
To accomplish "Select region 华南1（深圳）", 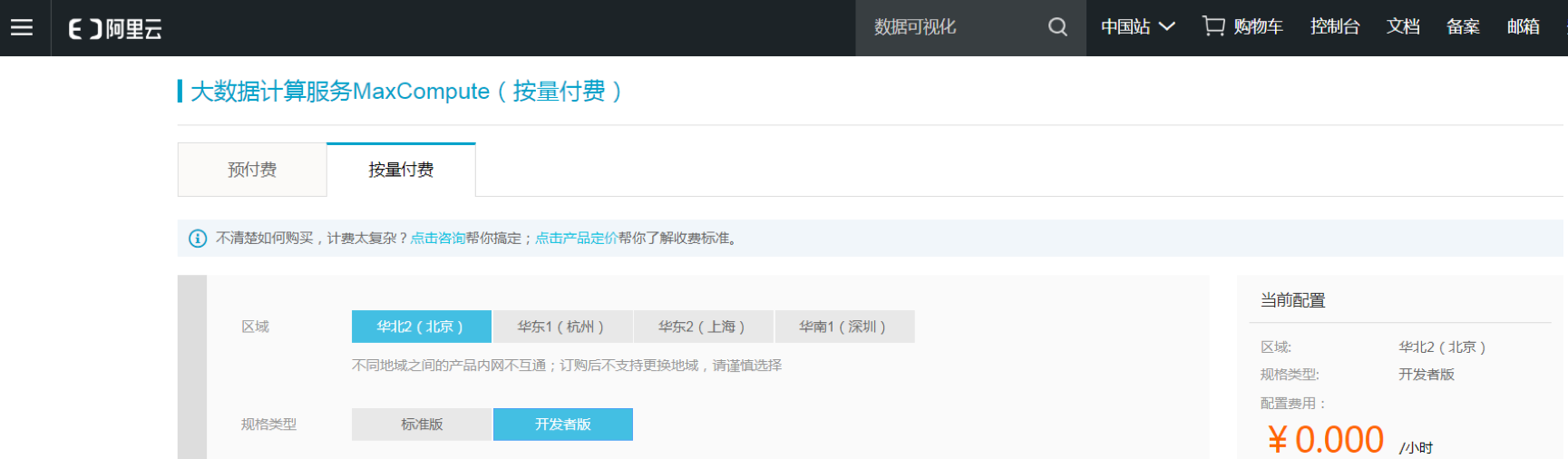I will [844, 327].
